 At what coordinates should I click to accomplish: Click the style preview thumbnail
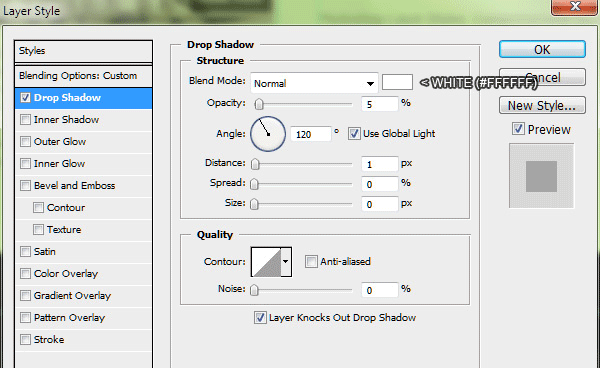541,176
